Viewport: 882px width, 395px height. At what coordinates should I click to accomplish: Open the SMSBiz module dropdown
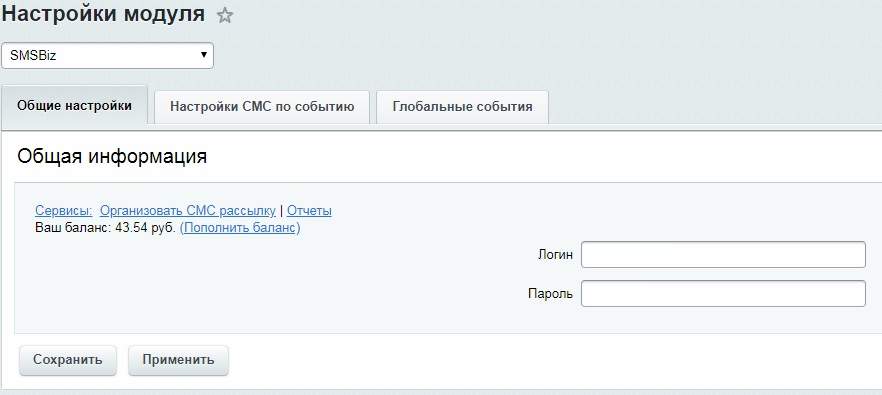(x=107, y=56)
